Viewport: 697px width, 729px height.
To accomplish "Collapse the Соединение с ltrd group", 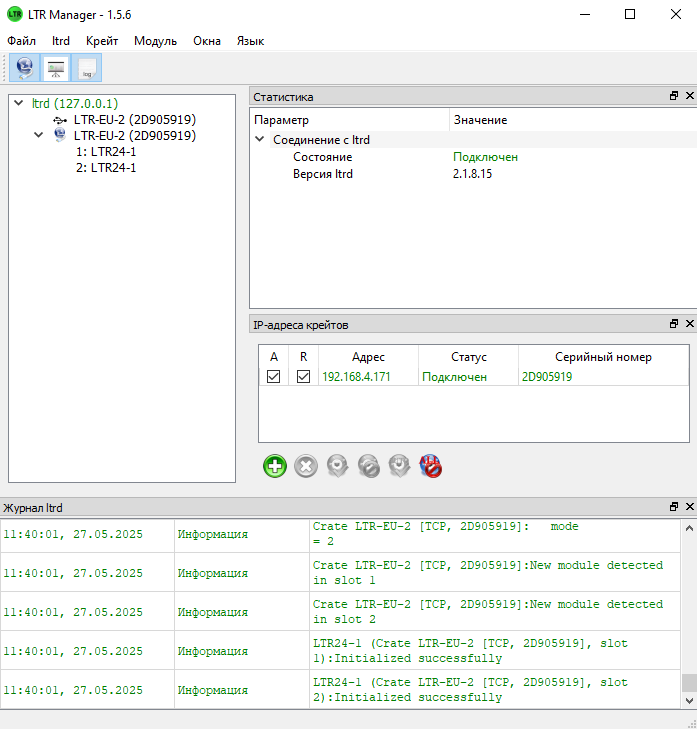I will coord(260,139).
